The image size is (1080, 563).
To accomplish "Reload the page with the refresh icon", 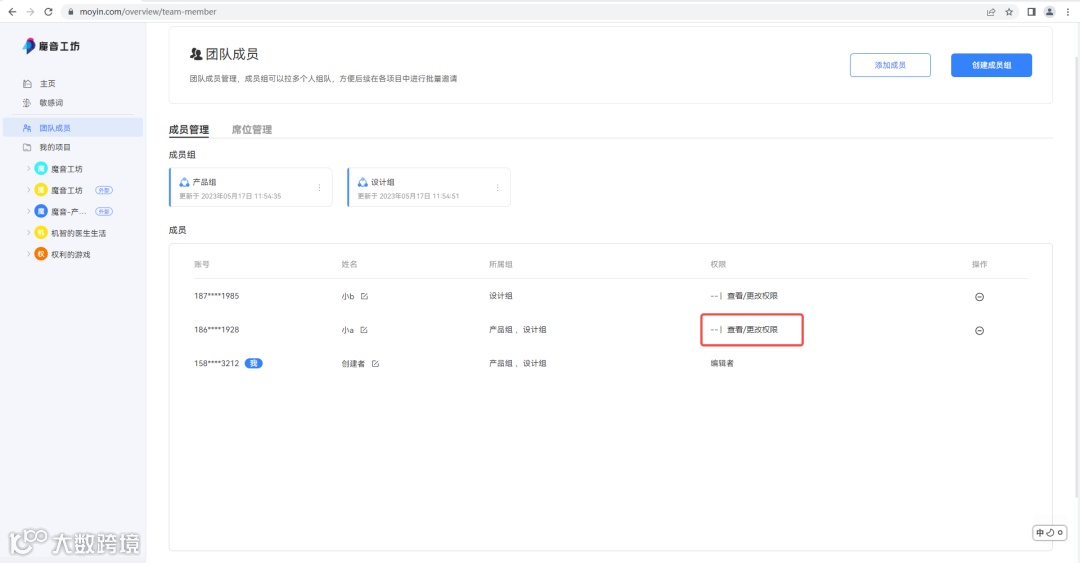I will tap(48, 12).
